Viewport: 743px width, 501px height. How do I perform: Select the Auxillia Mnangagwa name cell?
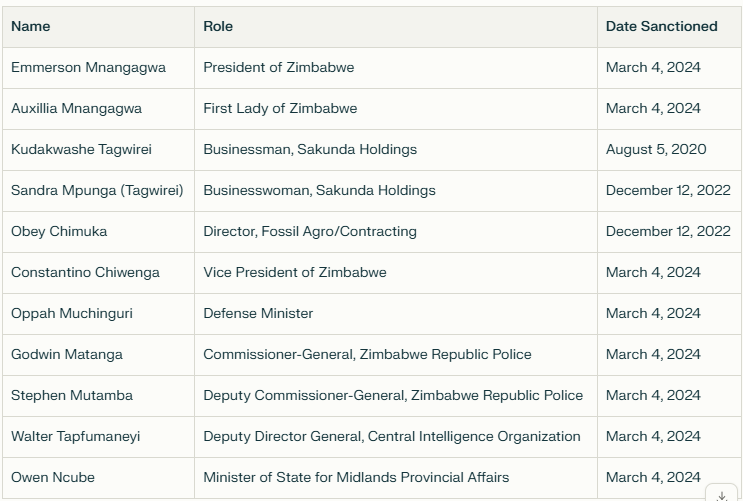(x=76, y=108)
